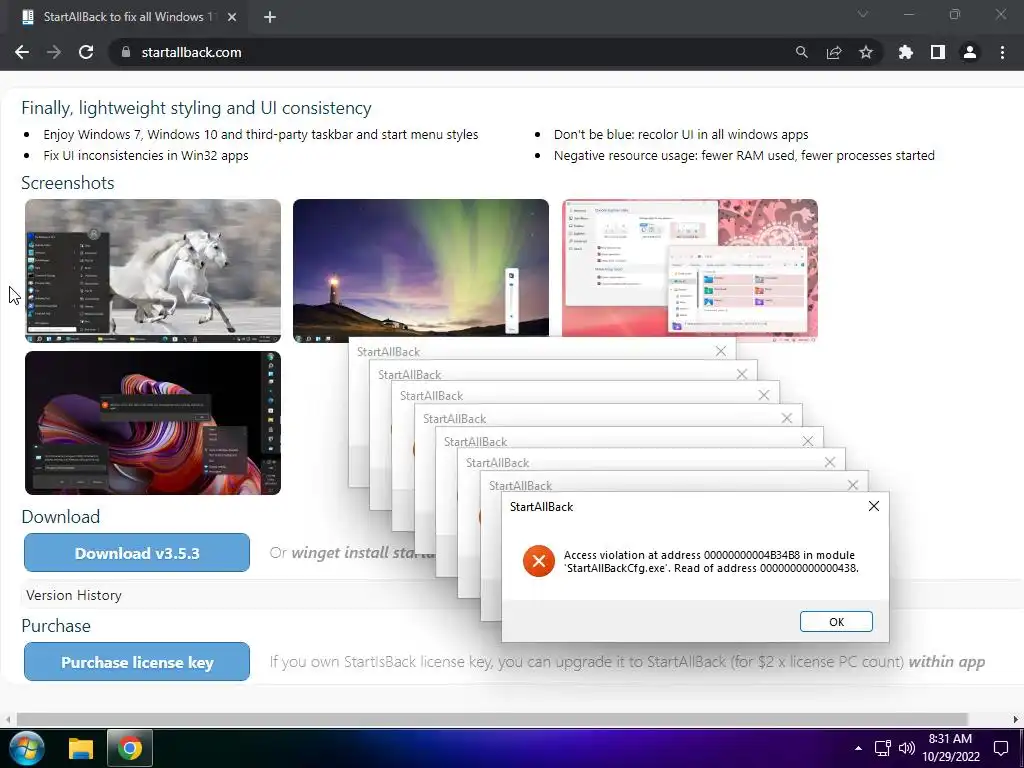Image resolution: width=1024 pixels, height=768 pixels.
Task: Click the 'within app' italic text
Action: [x=947, y=662]
